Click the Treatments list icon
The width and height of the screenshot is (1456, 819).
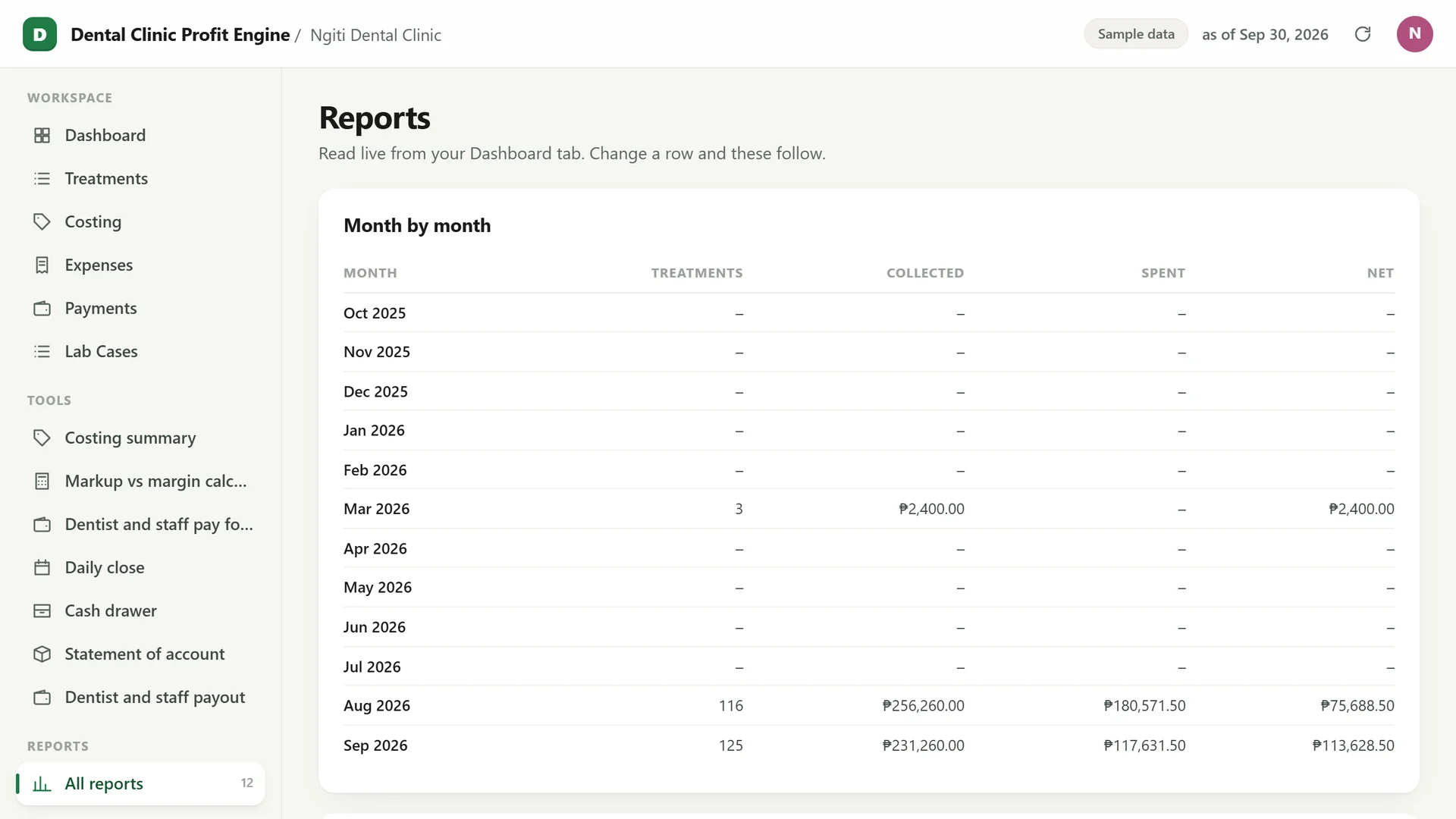pos(42,178)
